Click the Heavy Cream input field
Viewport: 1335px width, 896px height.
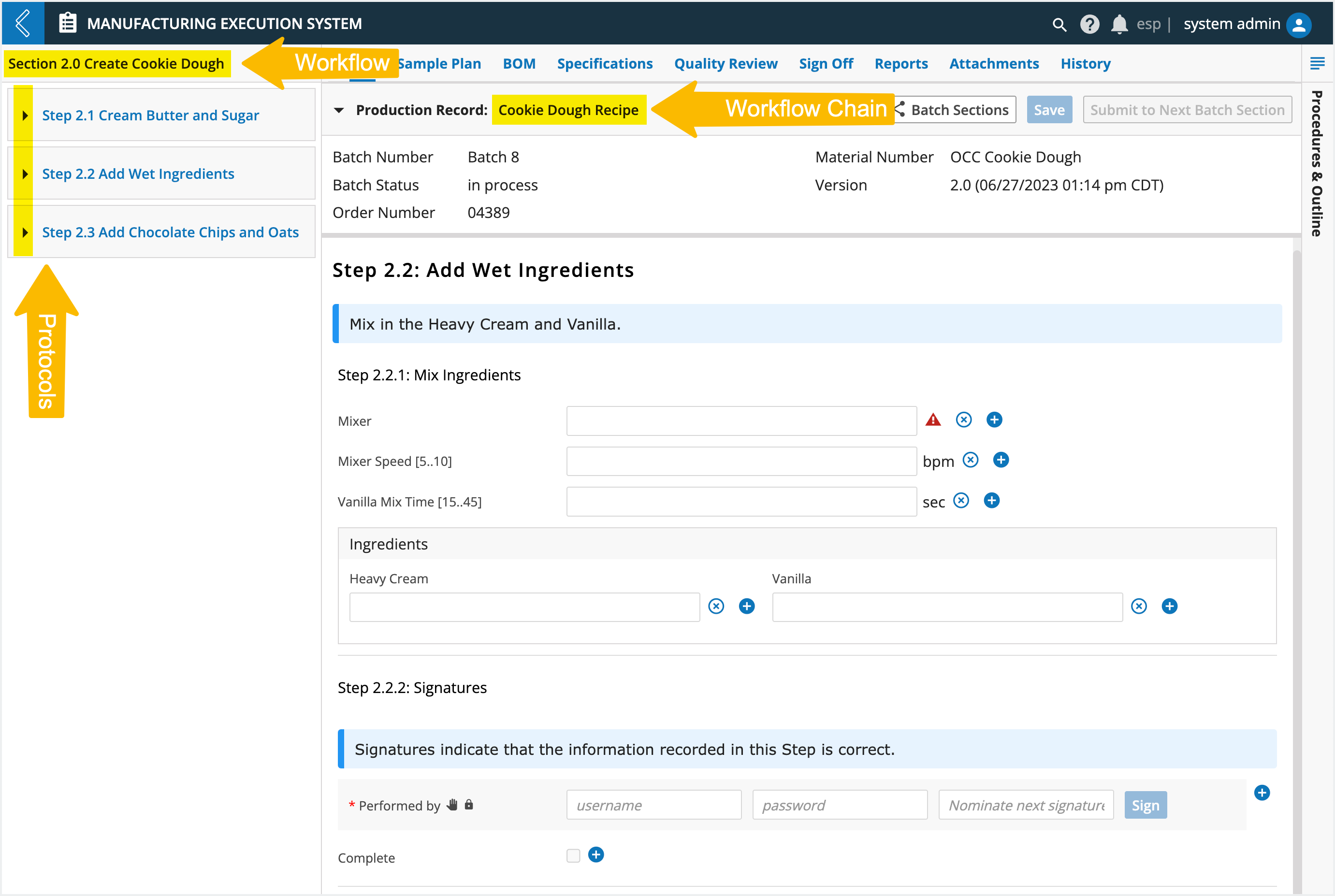point(524,607)
